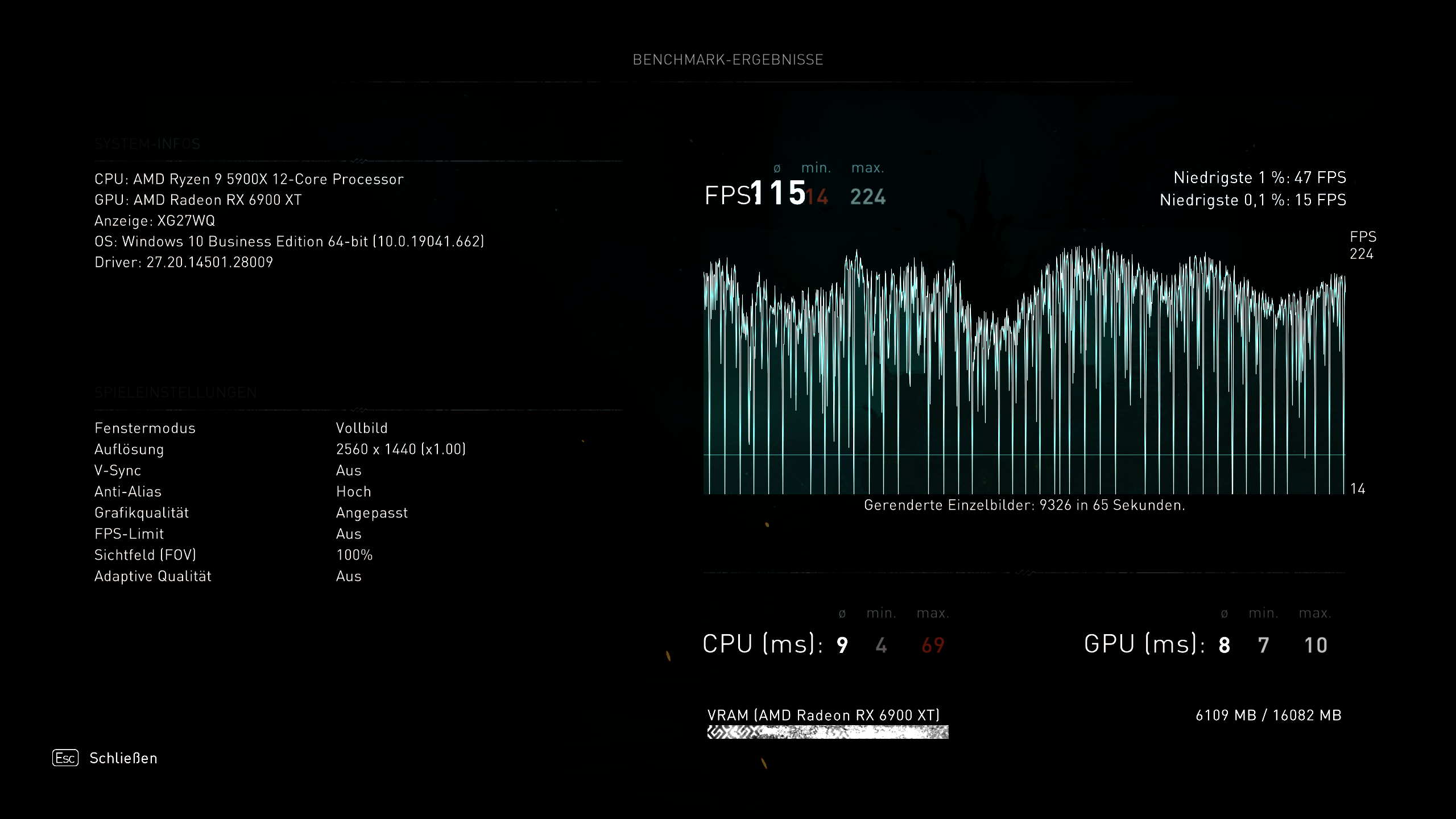Click the VRAM usage progress bar
The width and height of the screenshot is (1456, 819).
tap(828, 732)
